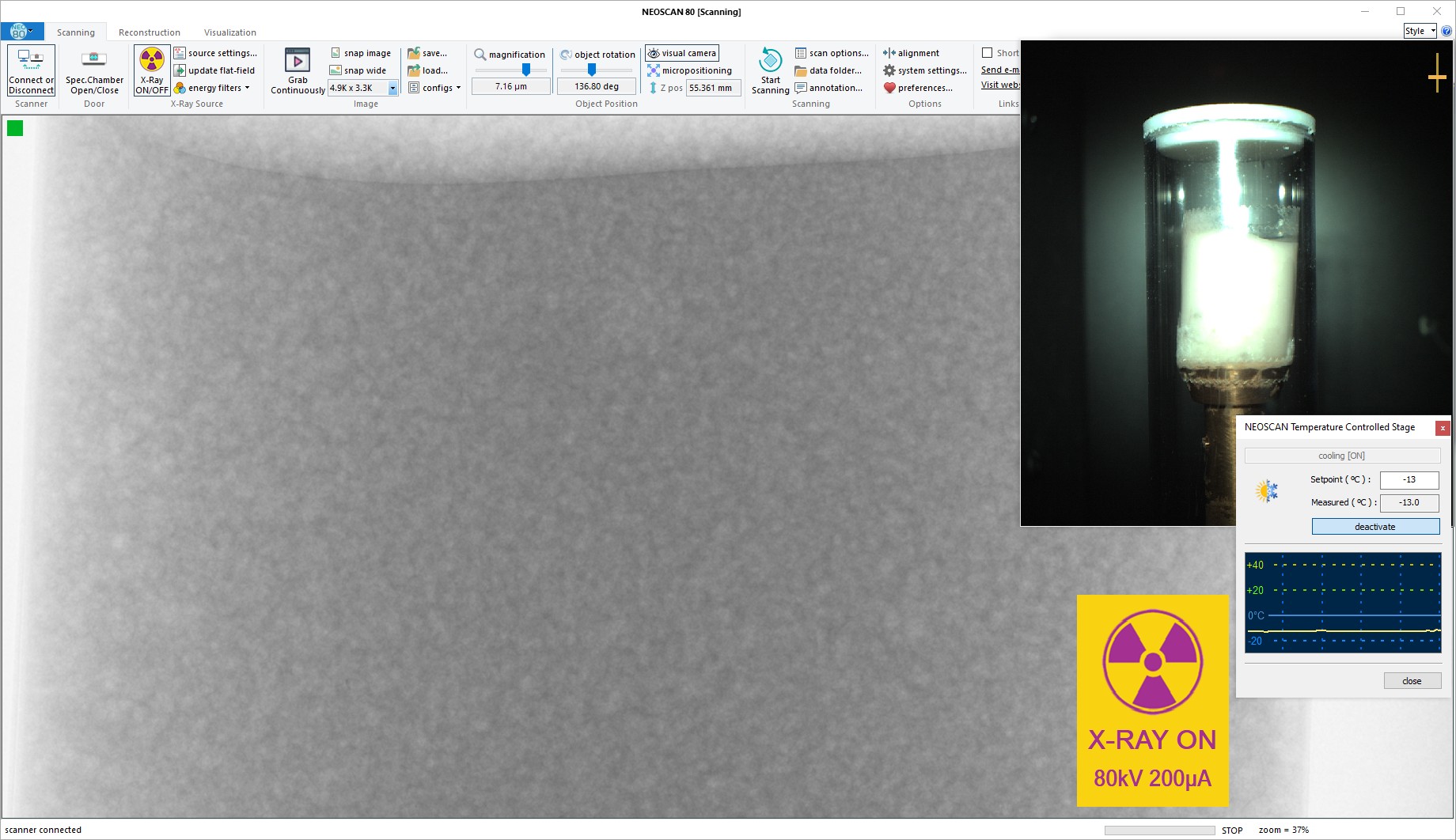Screen dimensions: 1456x840
Task: Toggle the visual camera view
Action: [682, 53]
